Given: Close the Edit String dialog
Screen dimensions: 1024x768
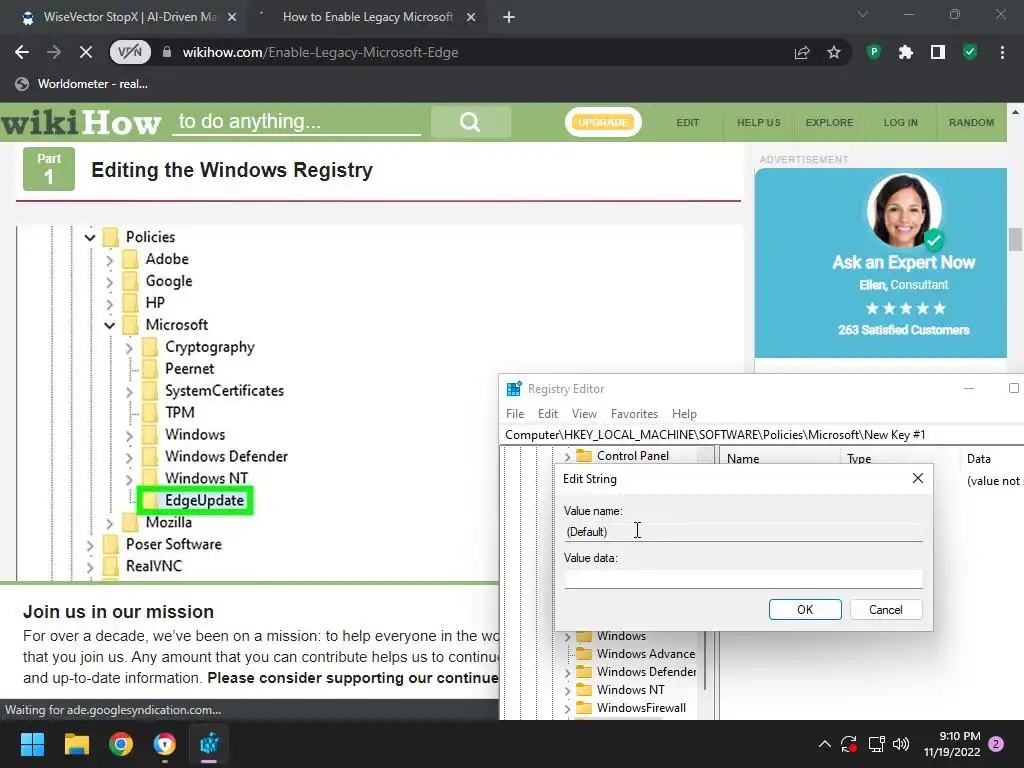Looking at the screenshot, I should click(918, 479).
